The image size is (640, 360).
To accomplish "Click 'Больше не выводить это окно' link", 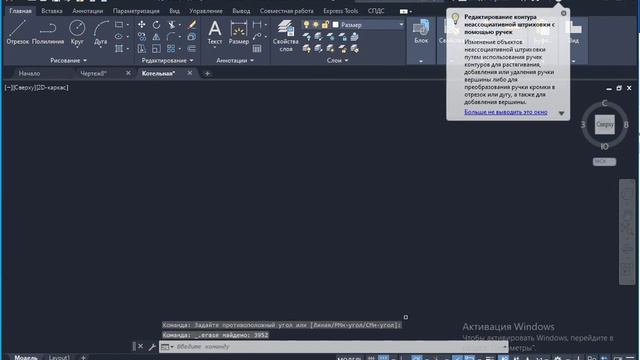I will coord(505,112).
